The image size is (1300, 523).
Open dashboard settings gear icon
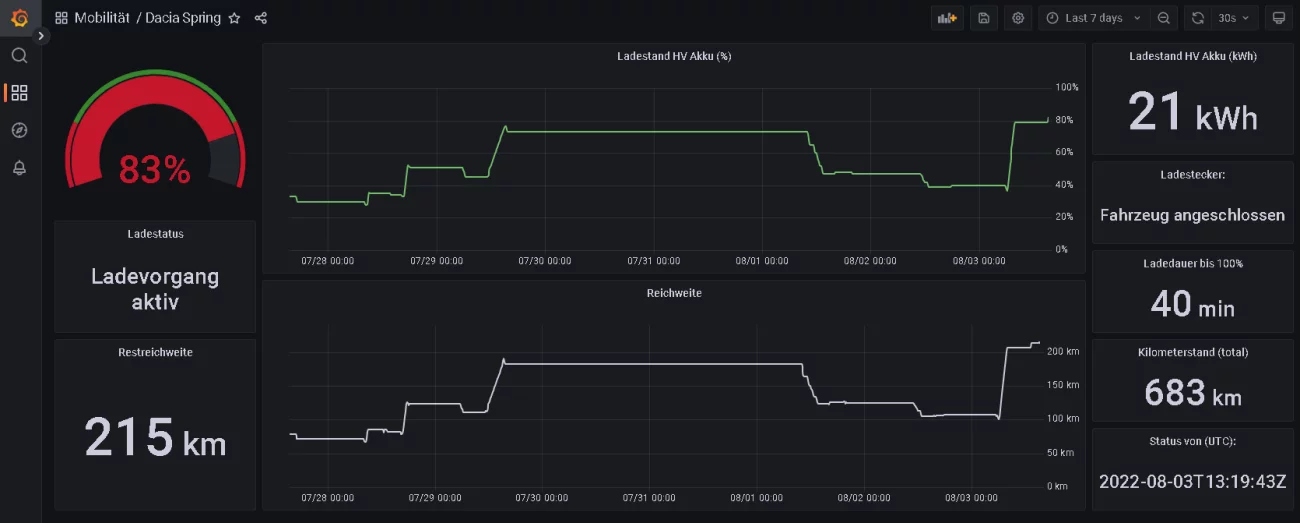(1018, 18)
